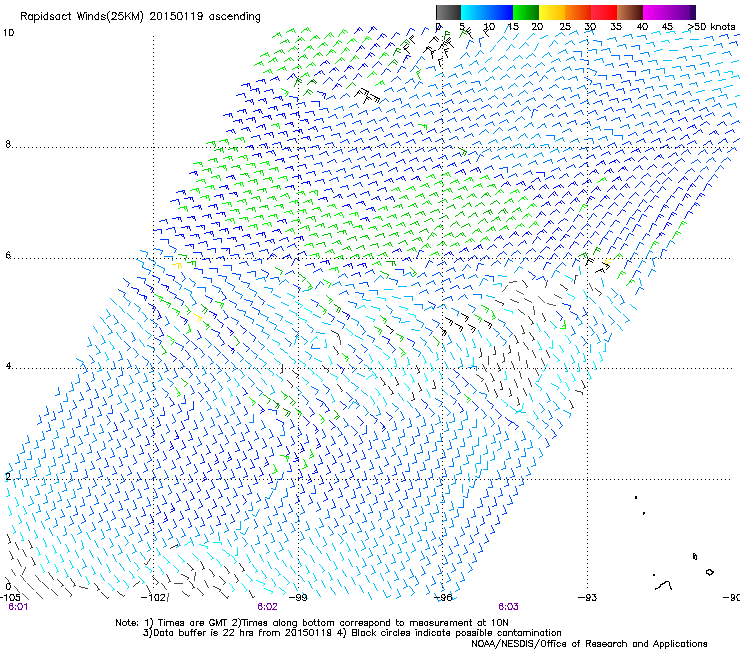Click the longitude label '-99'
The height and width of the screenshot is (650, 740).
298,598
